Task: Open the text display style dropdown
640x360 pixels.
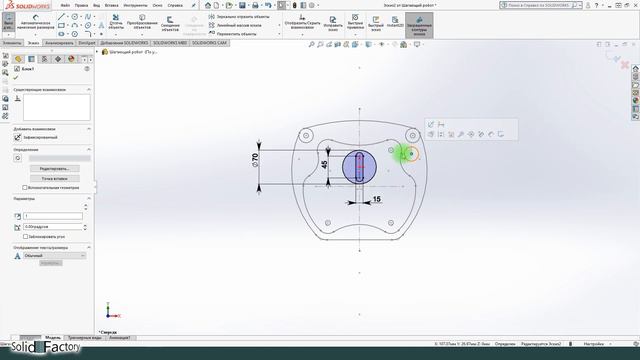Action: pyautogui.click(x=55, y=256)
